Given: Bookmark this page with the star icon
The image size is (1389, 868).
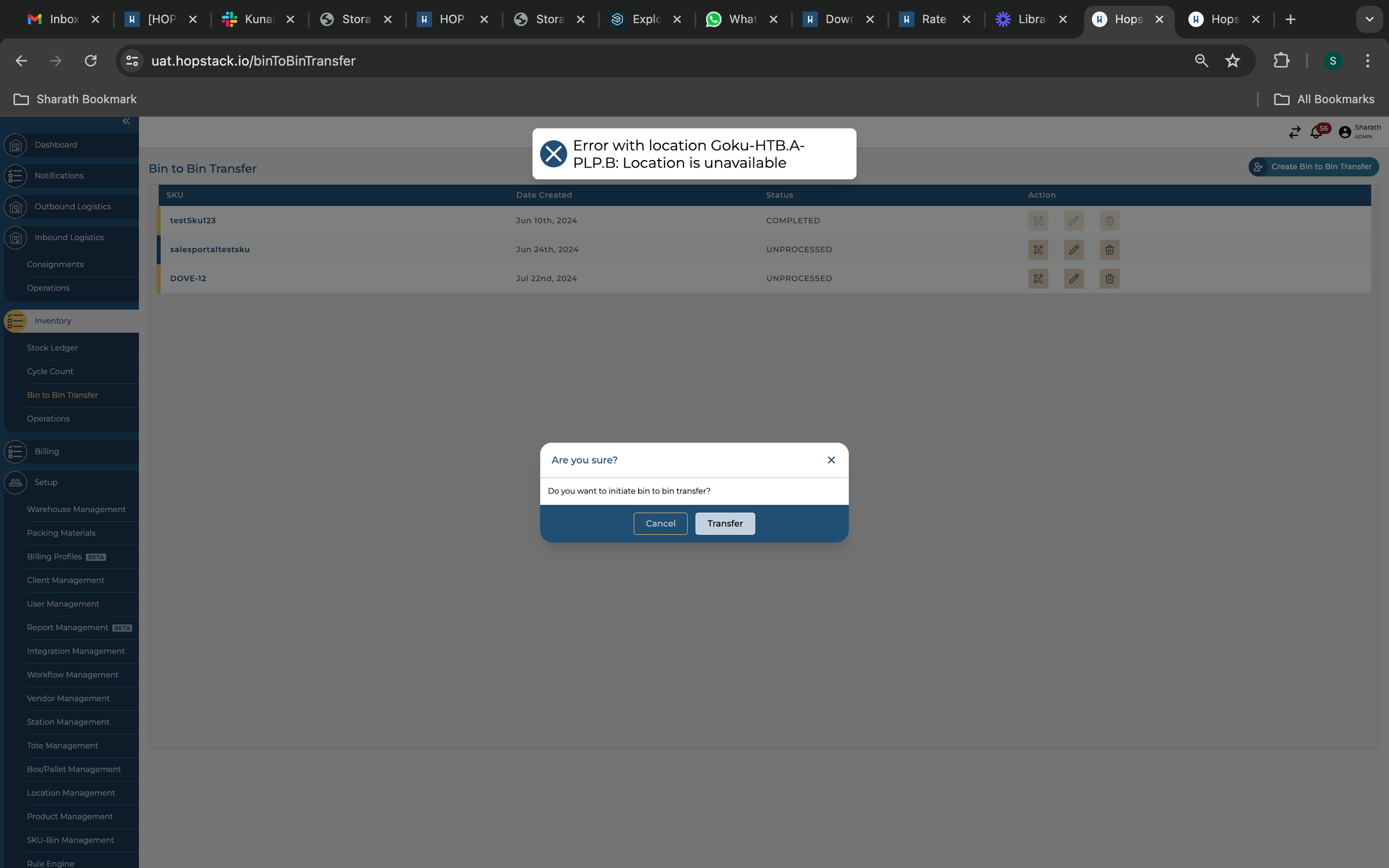Looking at the screenshot, I should pyautogui.click(x=1232, y=61).
